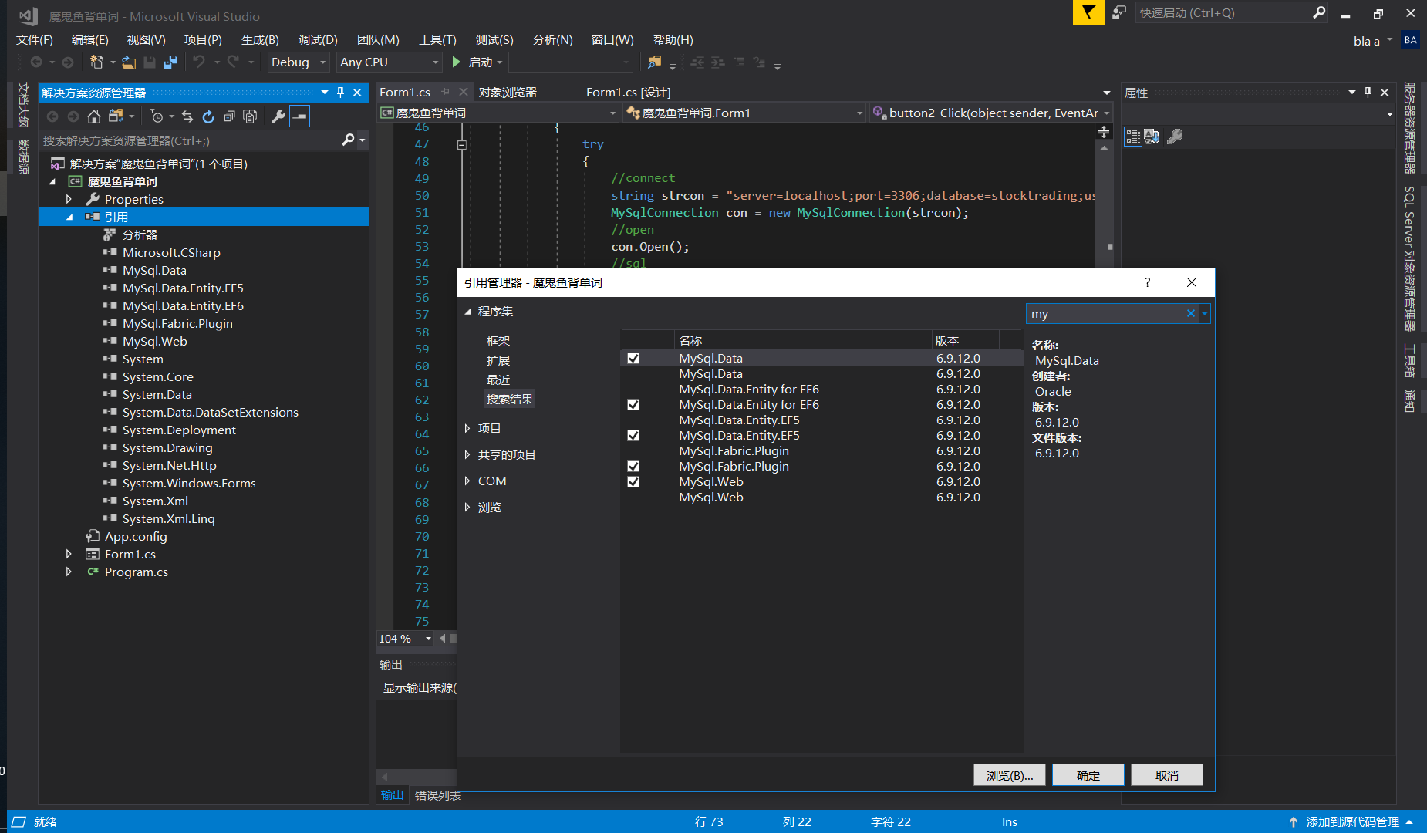Viewport: 1427px width, 840px height.
Task: Click the feedback notification flag icon
Action: click(1088, 12)
